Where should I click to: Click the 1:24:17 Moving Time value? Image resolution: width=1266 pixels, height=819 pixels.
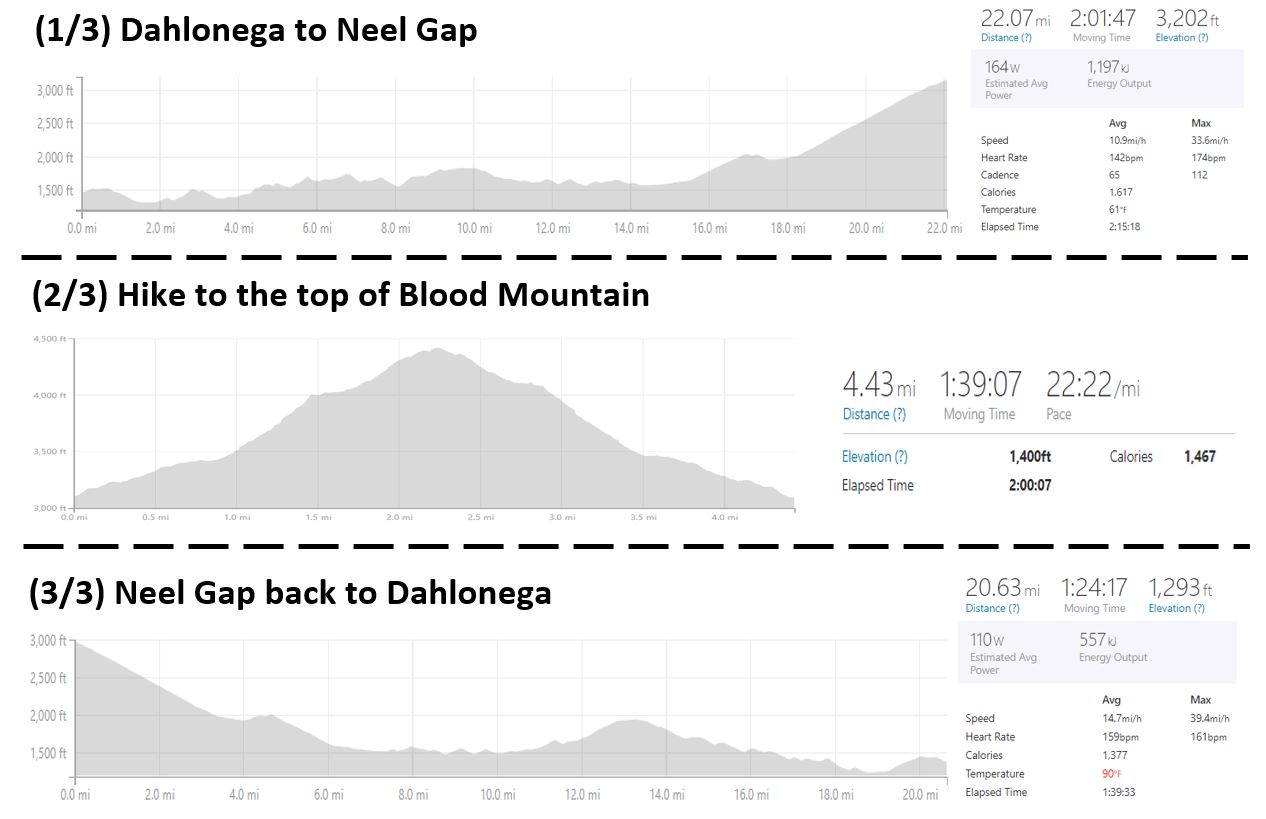click(x=1094, y=588)
